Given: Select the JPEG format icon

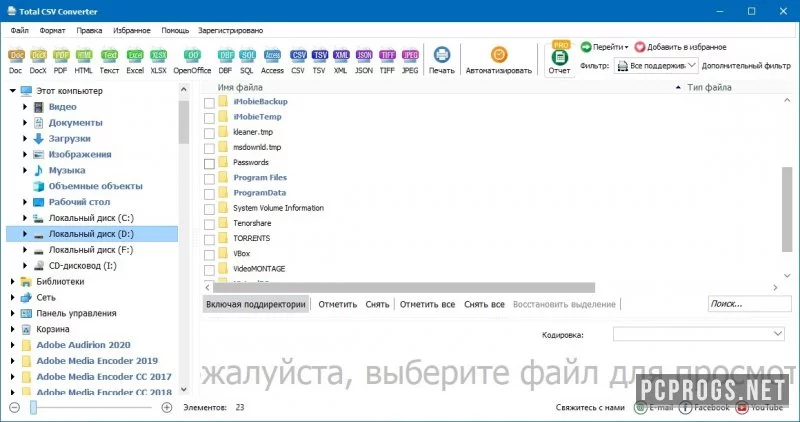Looking at the screenshot, I should pyautogui.click(x=410, y=61).
